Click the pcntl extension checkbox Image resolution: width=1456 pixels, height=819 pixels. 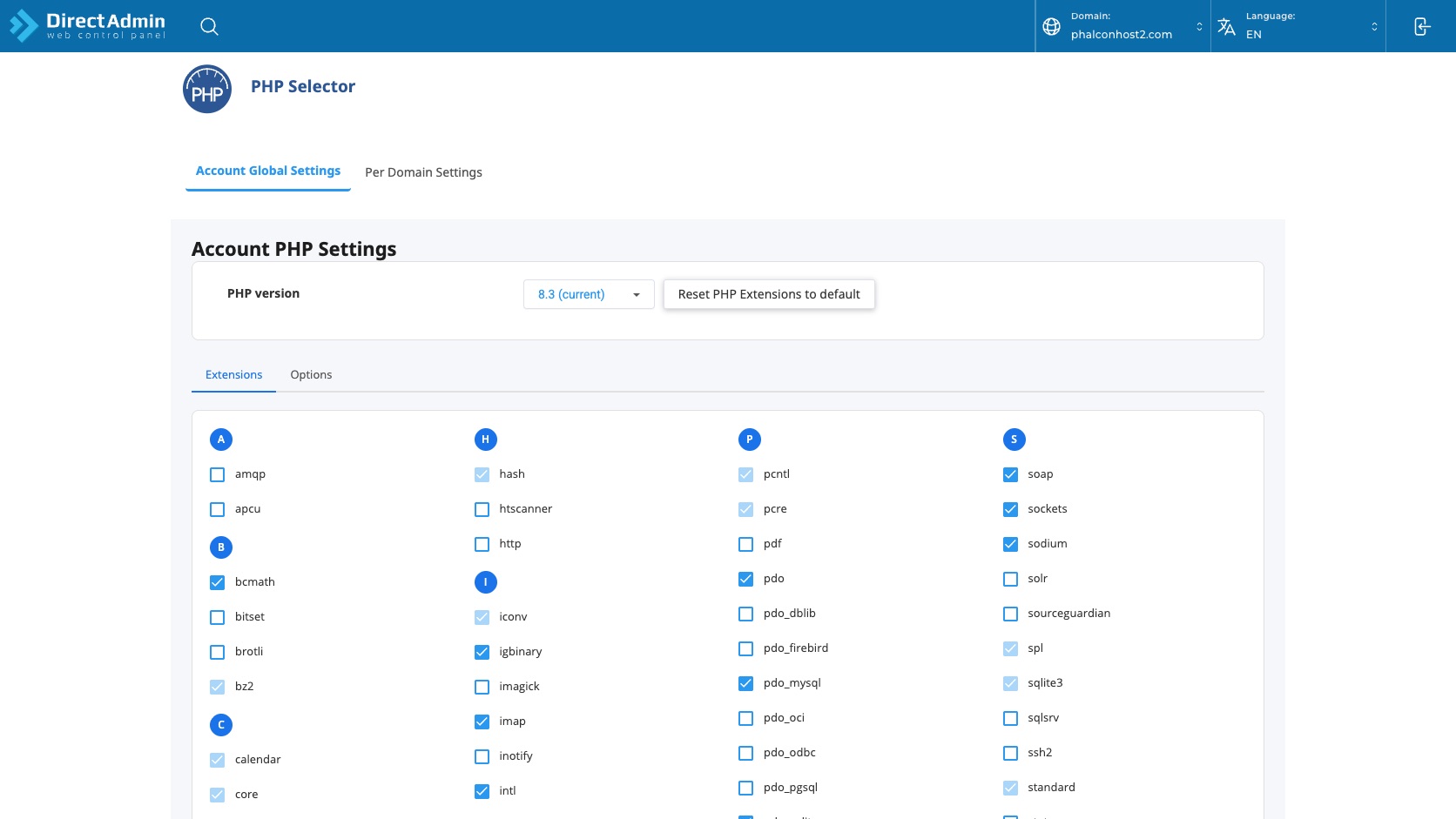pyautogui.click(x=746, y=475)
